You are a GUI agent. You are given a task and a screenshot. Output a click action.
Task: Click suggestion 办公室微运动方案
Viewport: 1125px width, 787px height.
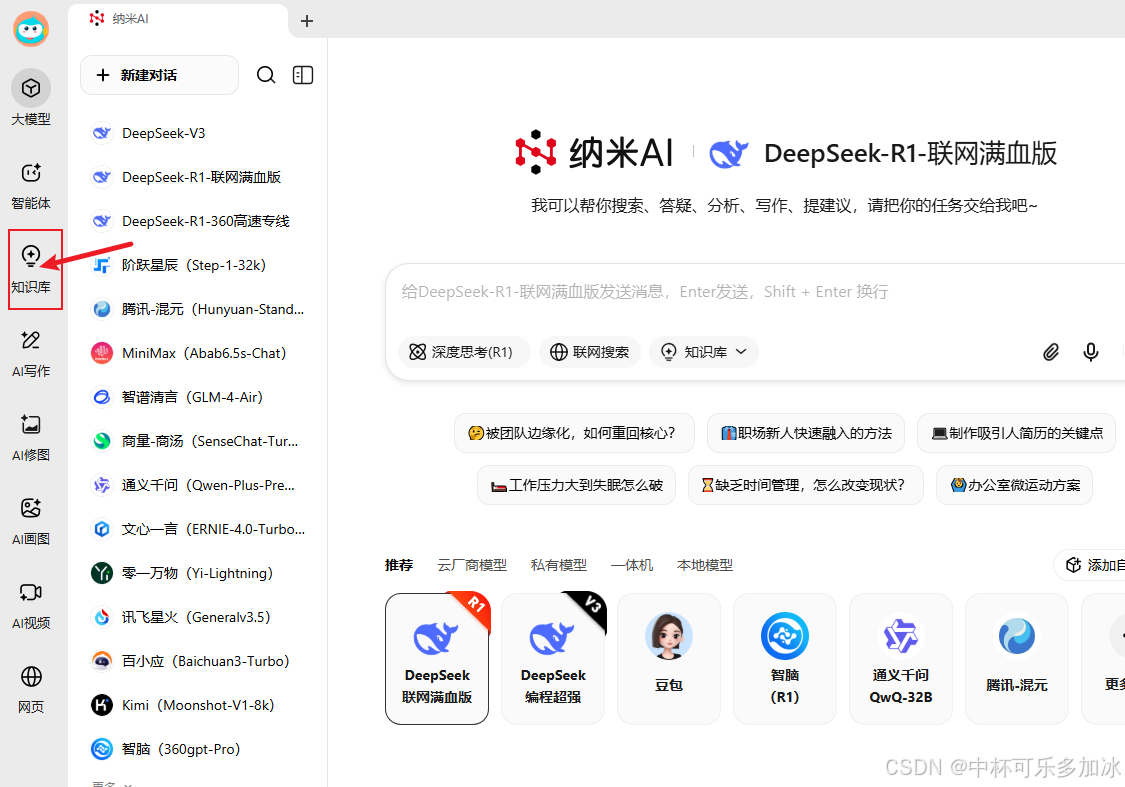click(1015, 485)
